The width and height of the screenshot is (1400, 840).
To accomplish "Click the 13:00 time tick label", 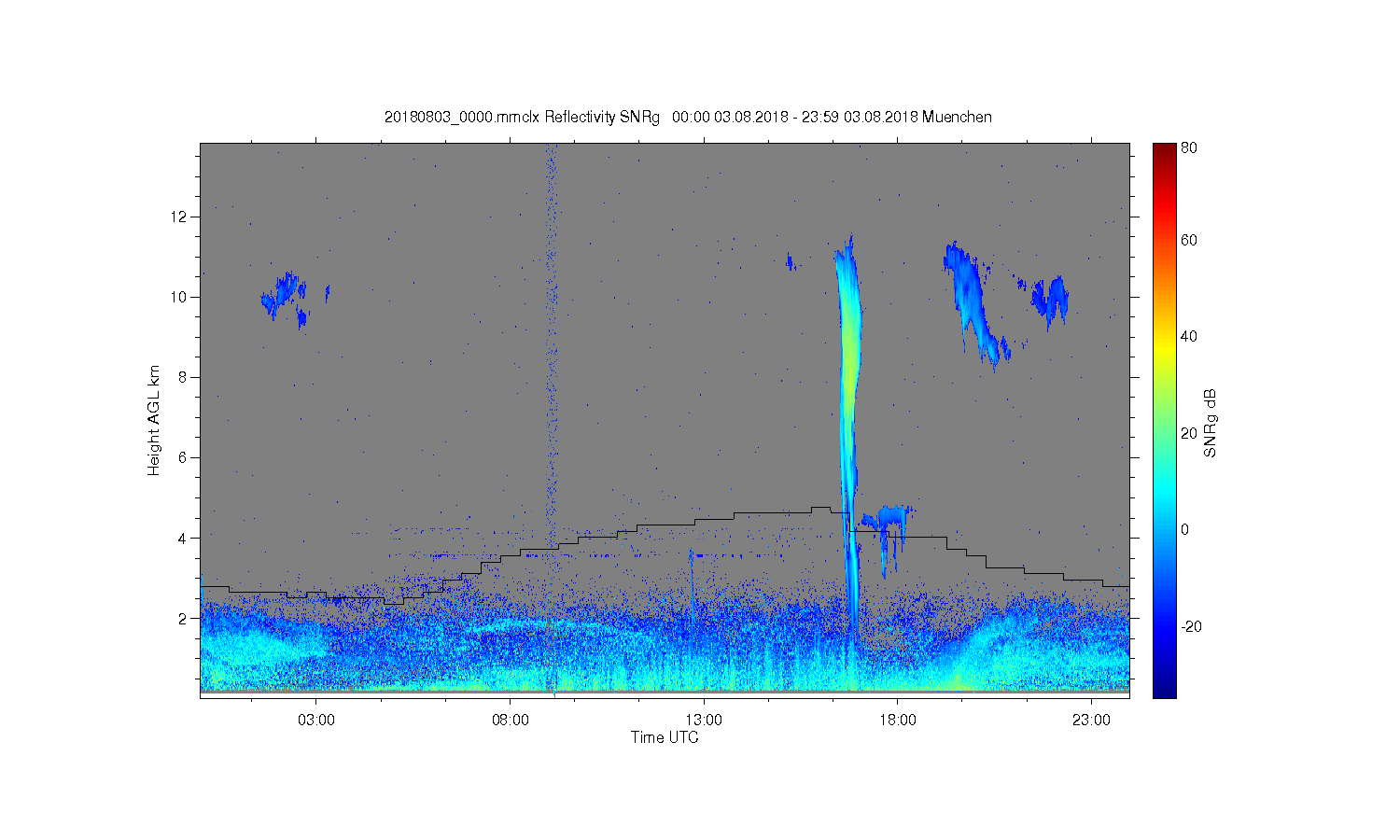I will [x=704, y=721].
